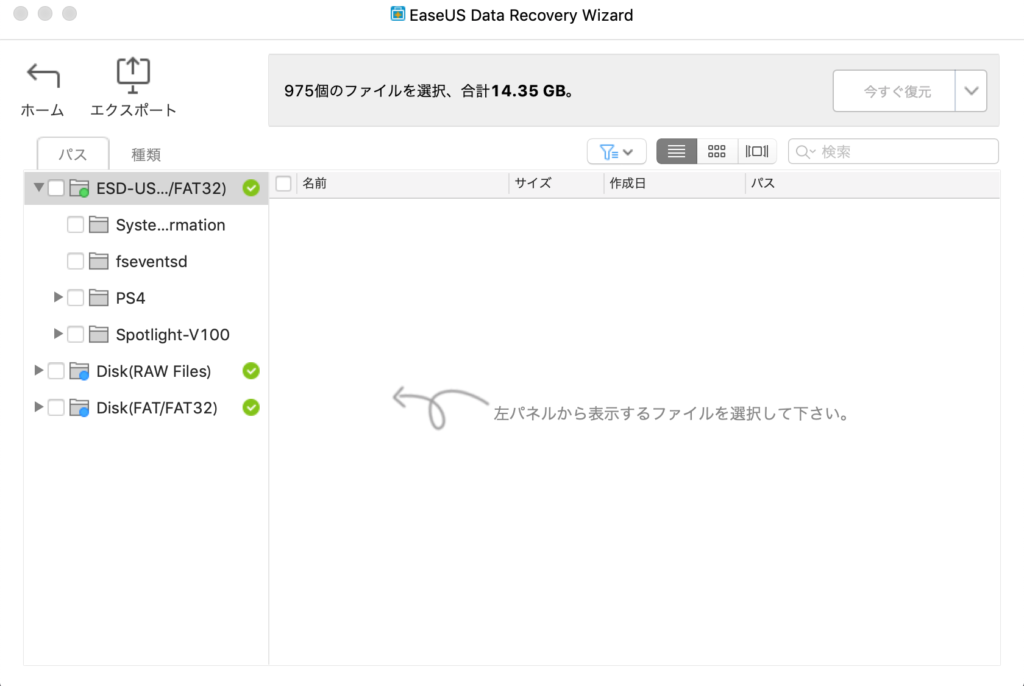Image resolution: width=1024 pixels, height=686 pixels.
Task: Toggle select-all checkbox in 名前 header
Action: click(283, 184)
